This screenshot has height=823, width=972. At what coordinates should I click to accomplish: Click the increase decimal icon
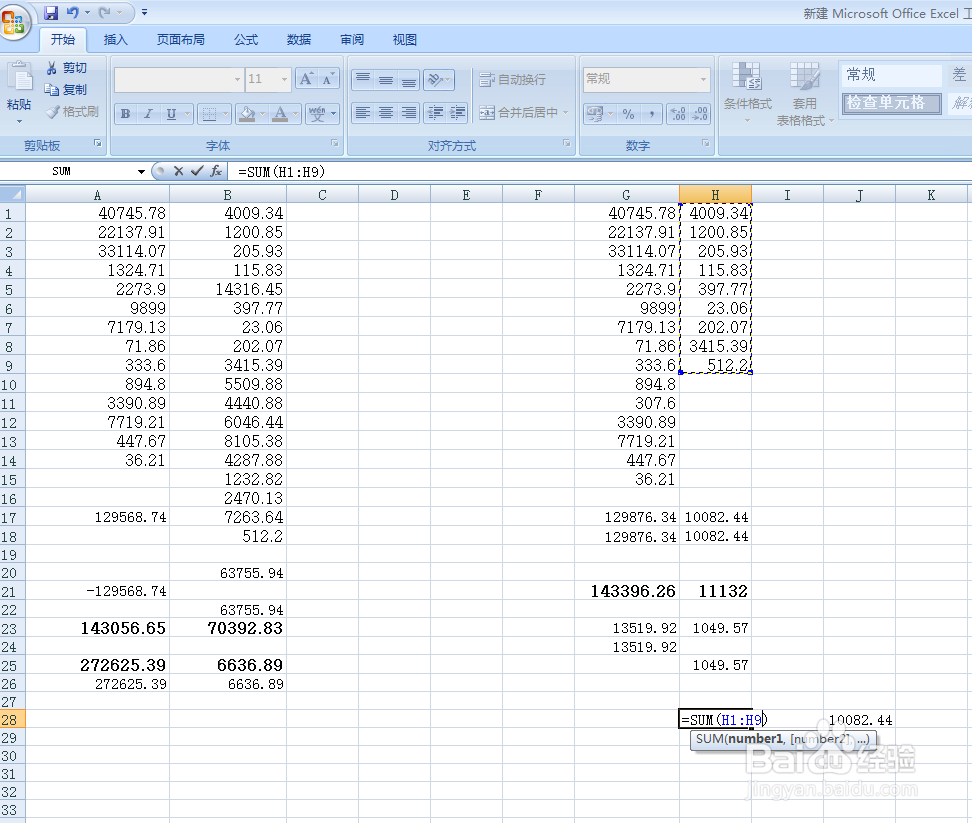tap(678, 114)
